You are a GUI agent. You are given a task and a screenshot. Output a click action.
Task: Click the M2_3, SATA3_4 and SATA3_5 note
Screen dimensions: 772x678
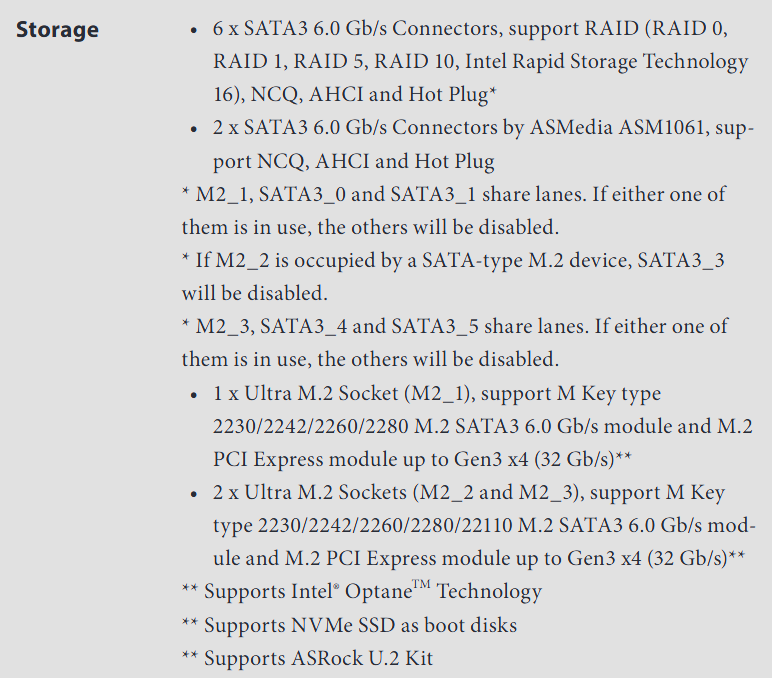(x=454, y=343)
